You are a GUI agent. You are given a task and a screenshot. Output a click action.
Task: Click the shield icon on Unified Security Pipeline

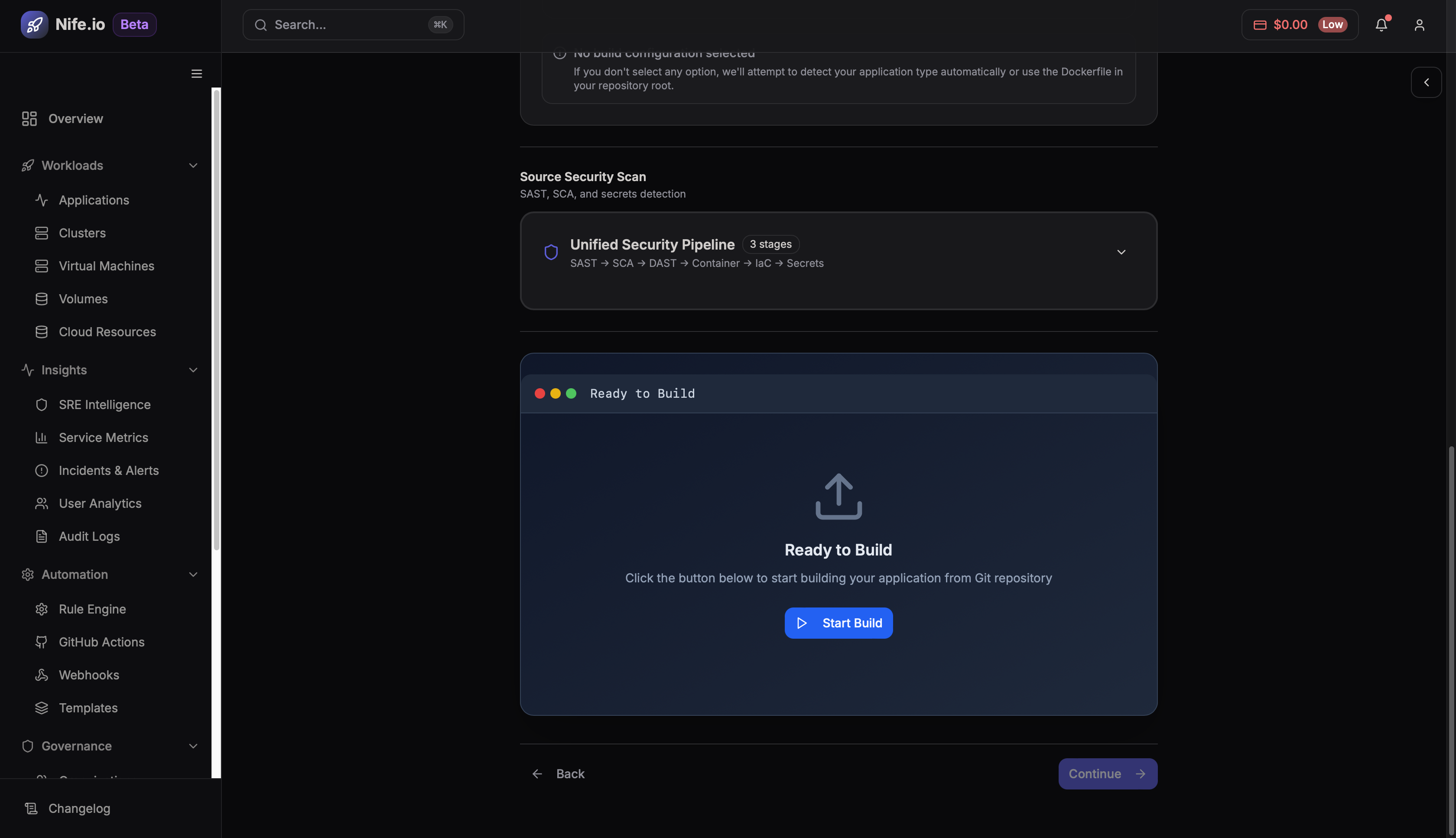[551, 252]
